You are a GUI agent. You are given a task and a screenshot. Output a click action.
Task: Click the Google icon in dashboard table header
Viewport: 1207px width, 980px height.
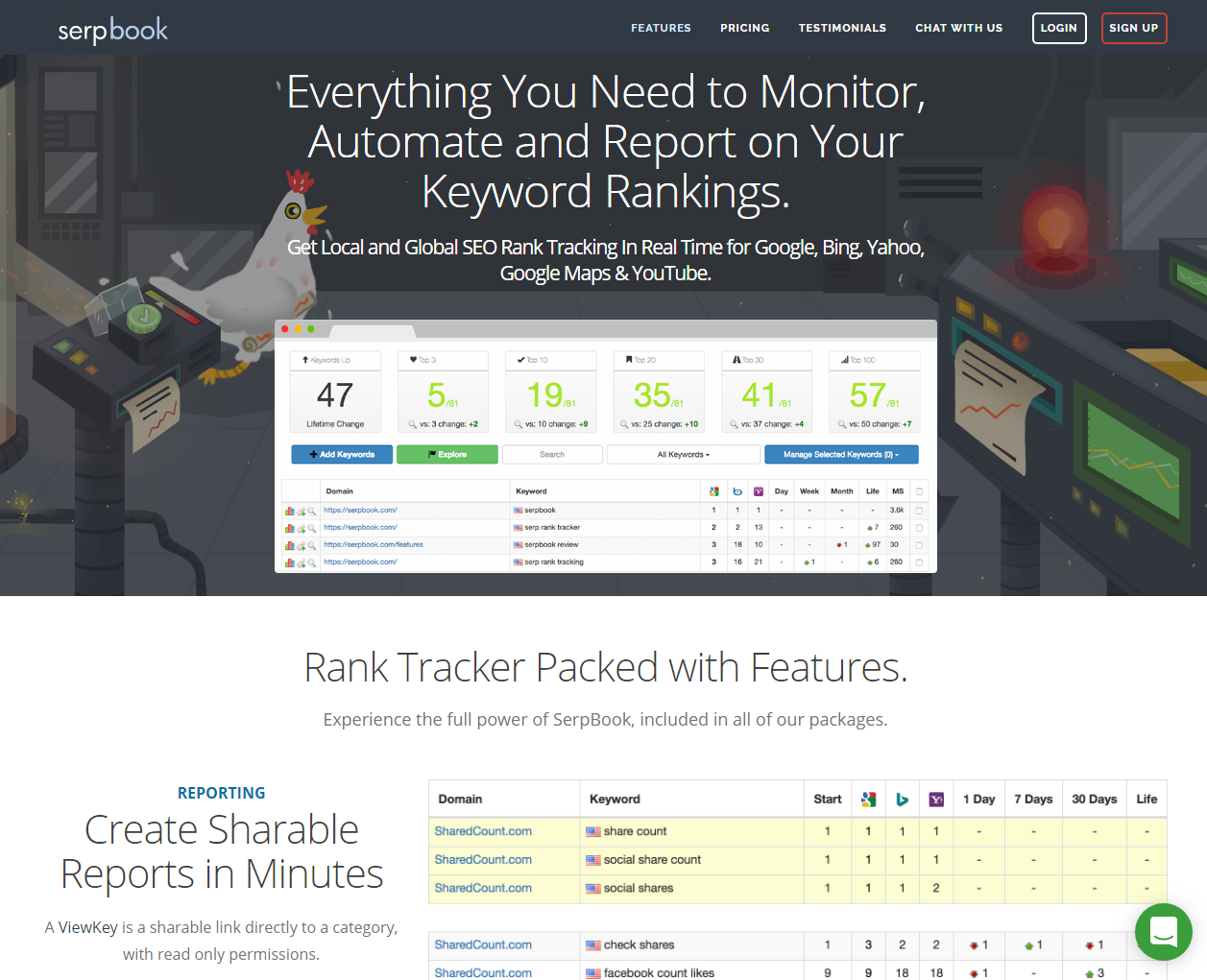714,491
